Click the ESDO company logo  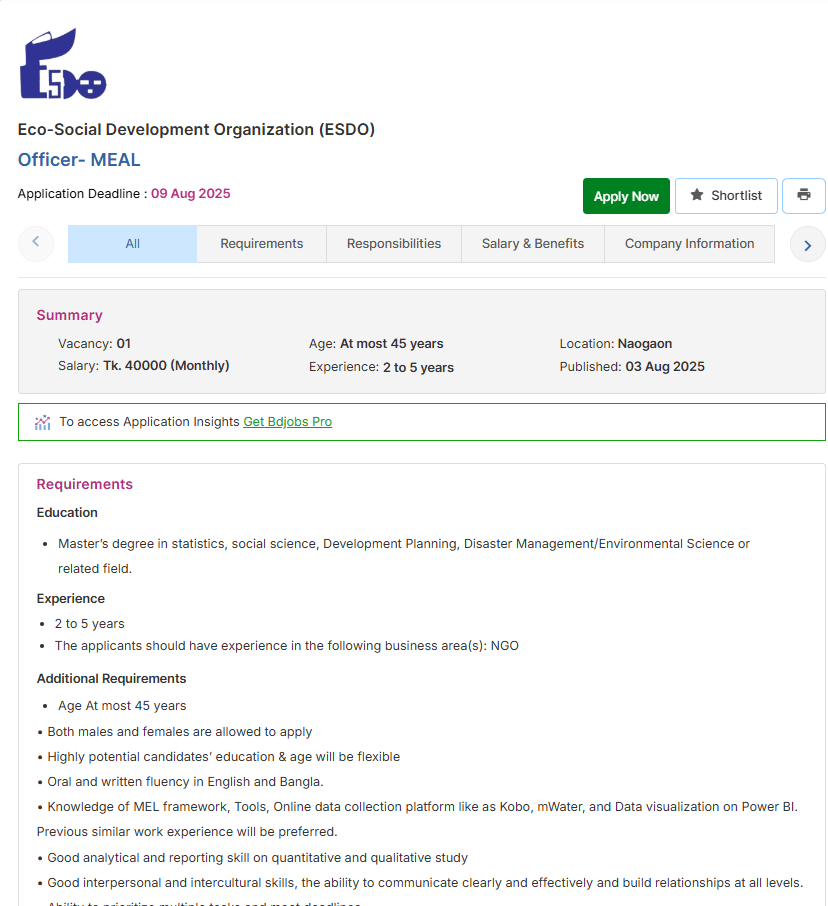[63, 64]
